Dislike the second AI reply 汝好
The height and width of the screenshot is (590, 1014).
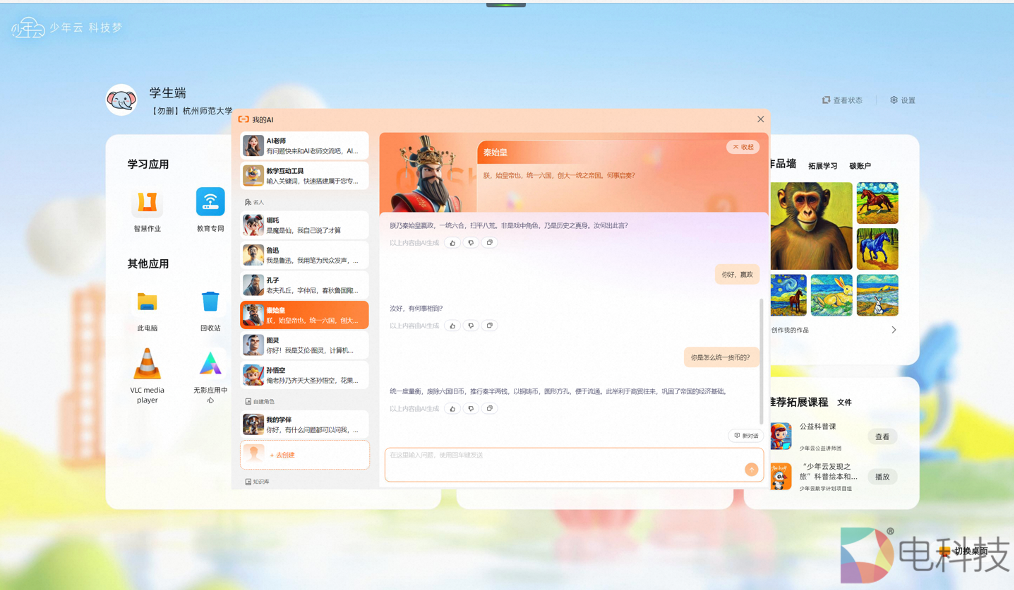click(x=471, y=325)
